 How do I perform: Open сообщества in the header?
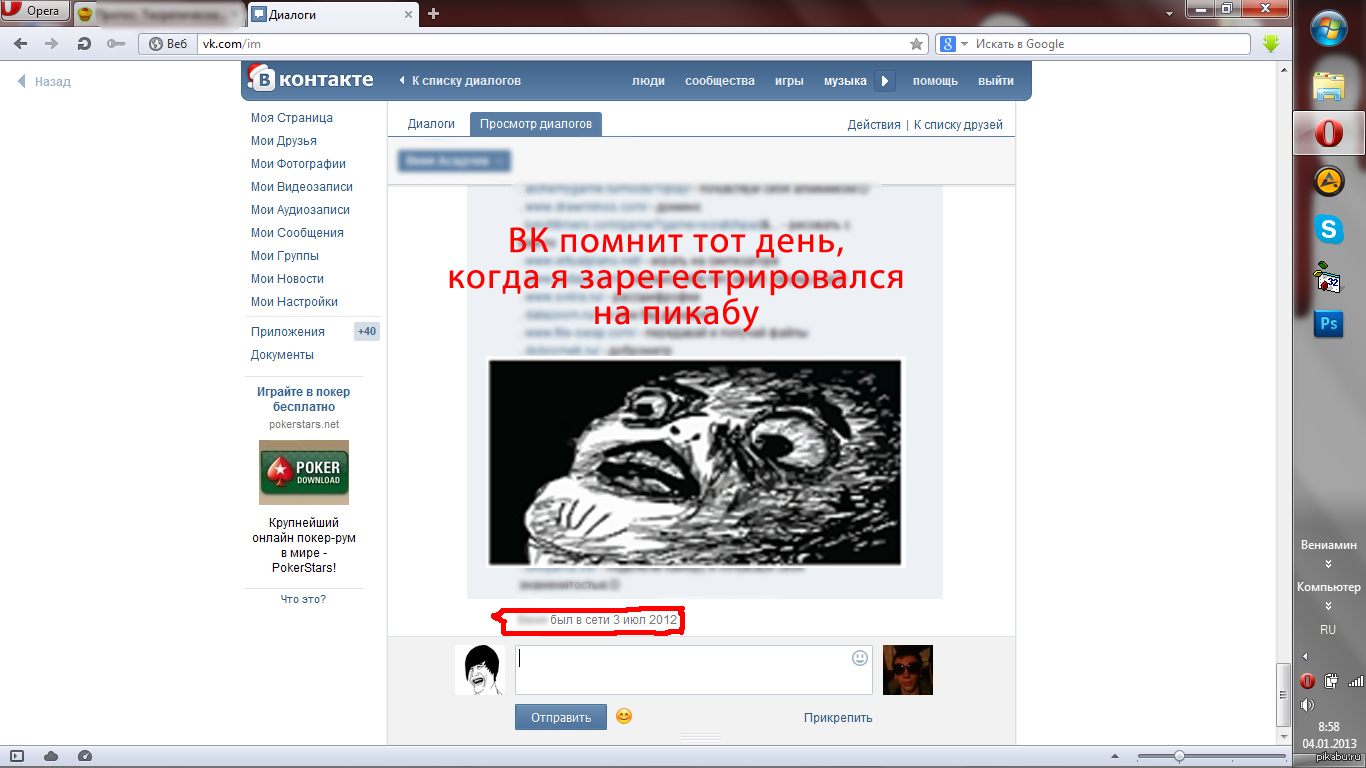click(x=720, y=81)
